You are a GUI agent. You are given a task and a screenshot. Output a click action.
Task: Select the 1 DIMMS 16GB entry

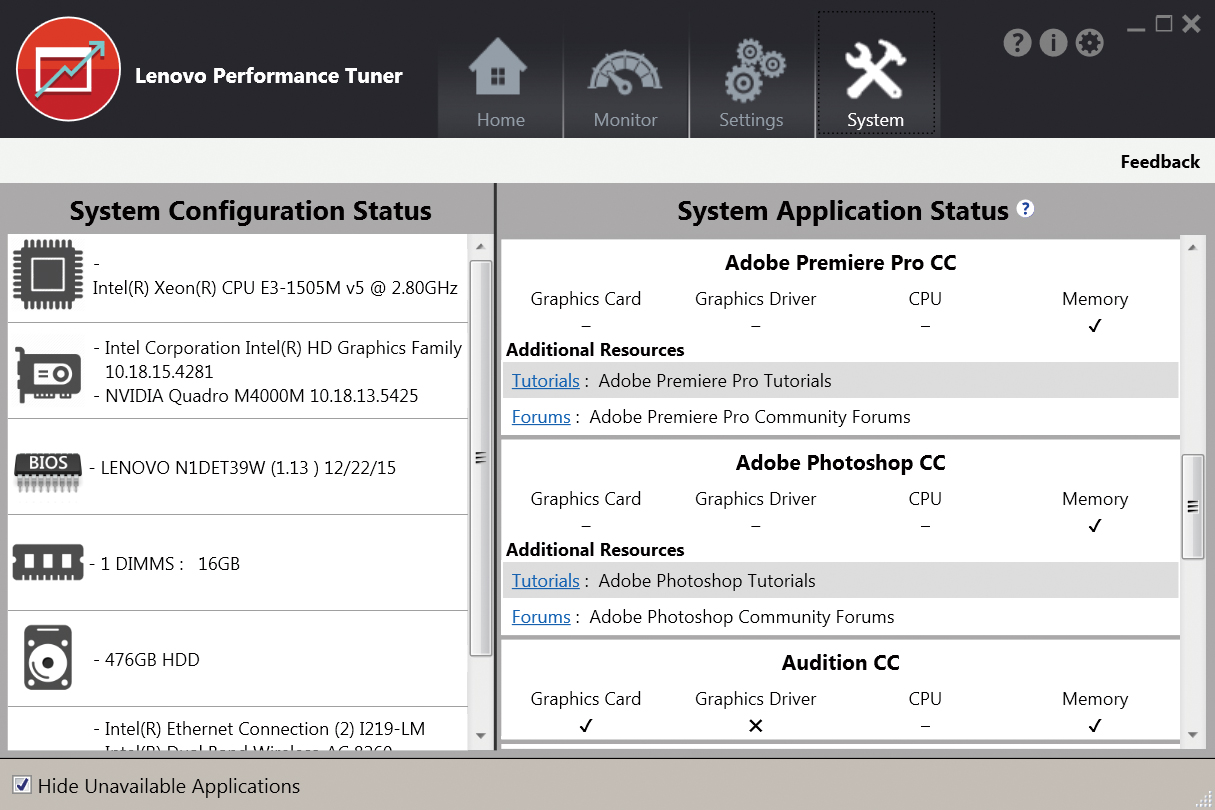[x=164, y=564]
